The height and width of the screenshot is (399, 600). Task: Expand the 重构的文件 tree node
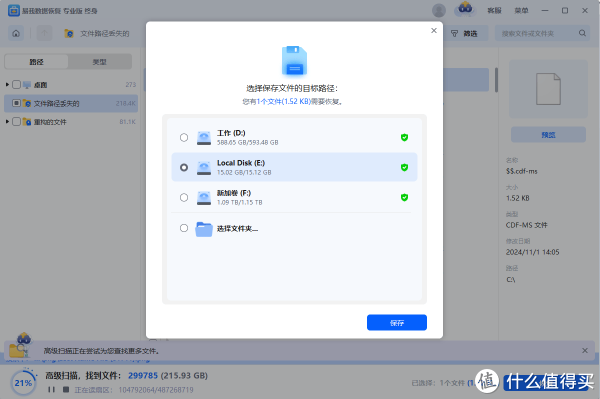tap(7, 122)
